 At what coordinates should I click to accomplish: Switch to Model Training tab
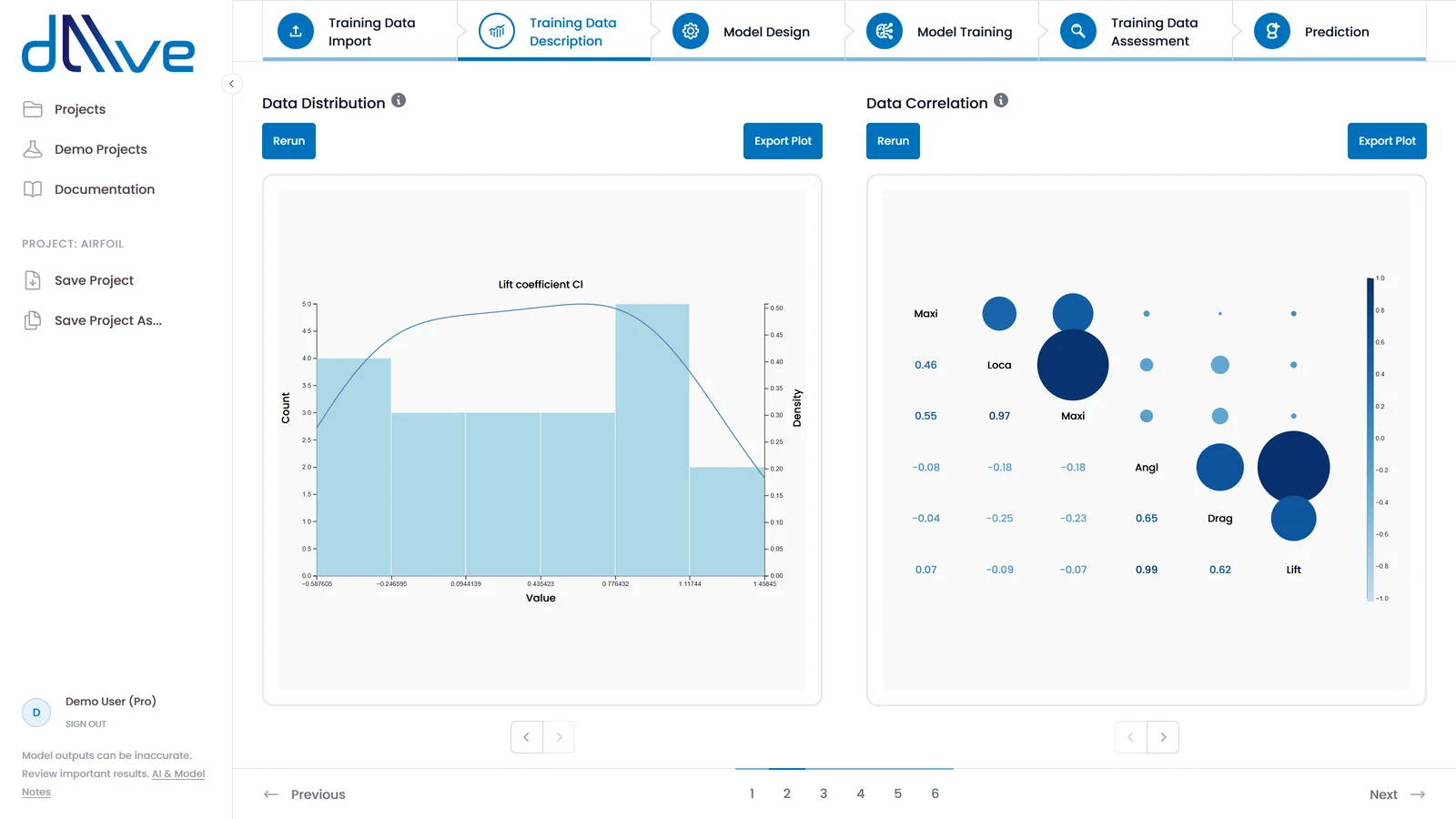(942, 31)
